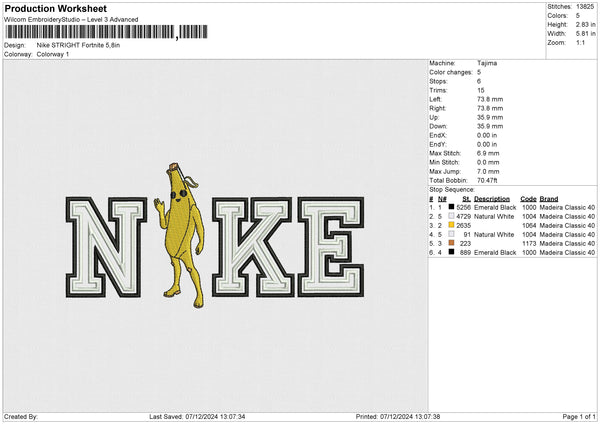
Task: Click the embroidered letter N in the preview
Action: 106,247
